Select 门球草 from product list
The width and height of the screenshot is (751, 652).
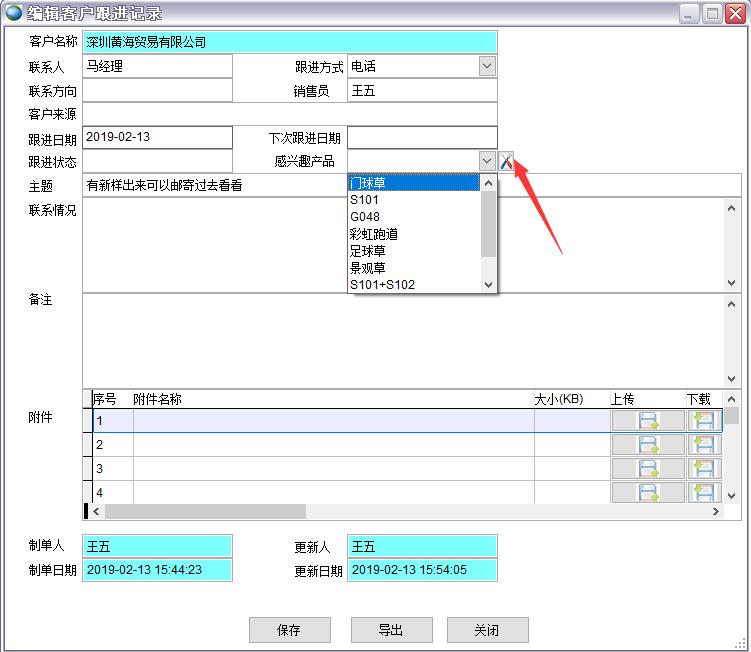(414, 183)
